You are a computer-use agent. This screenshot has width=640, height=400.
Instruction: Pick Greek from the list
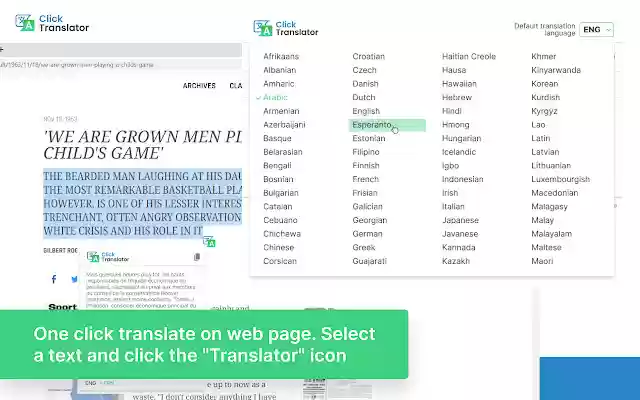click(364, 248)
